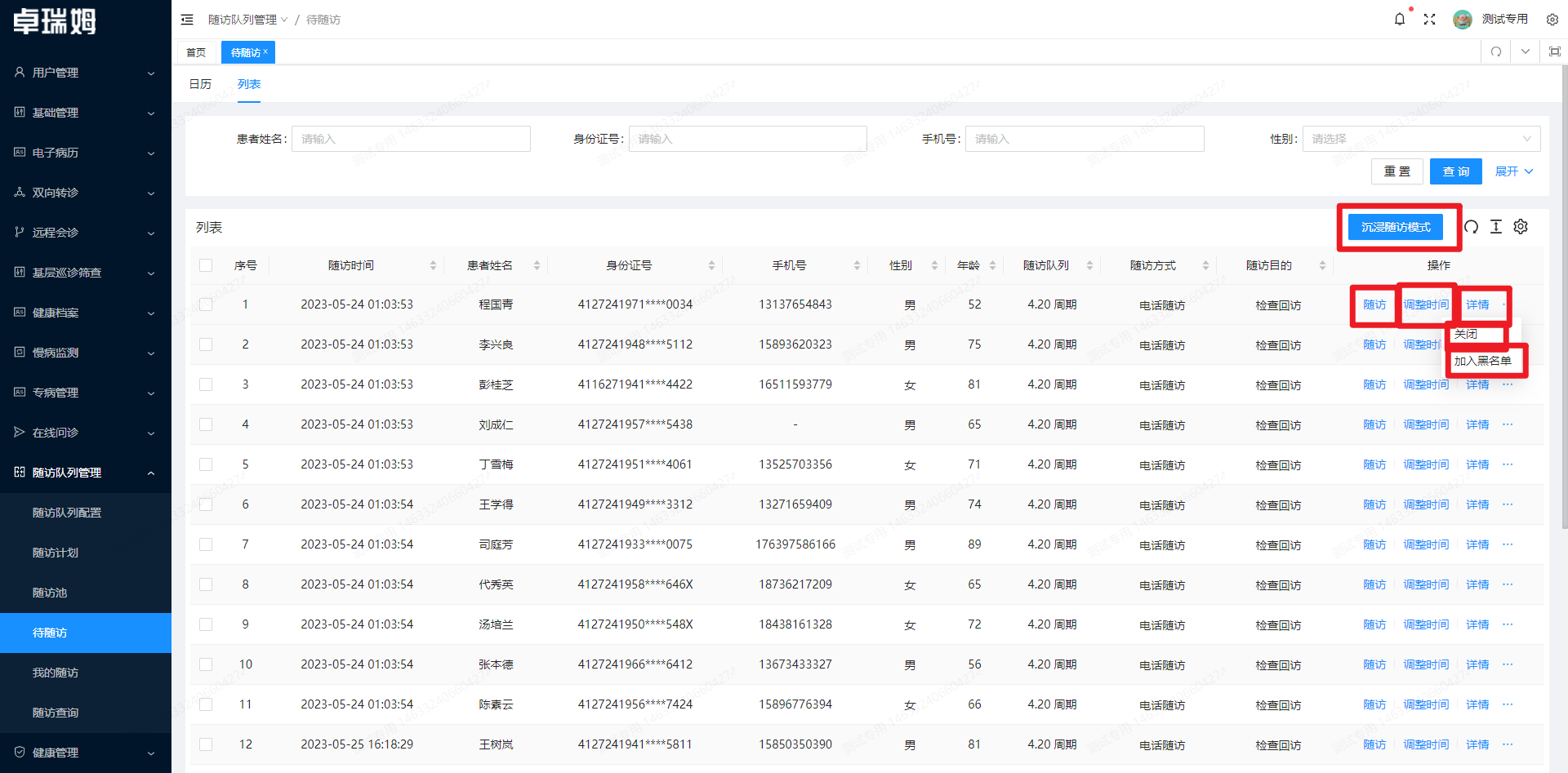Screen dimensions: 1568x773
Task: Toggle fullscreen mode icon
Action: click(x=1429, y=19)
